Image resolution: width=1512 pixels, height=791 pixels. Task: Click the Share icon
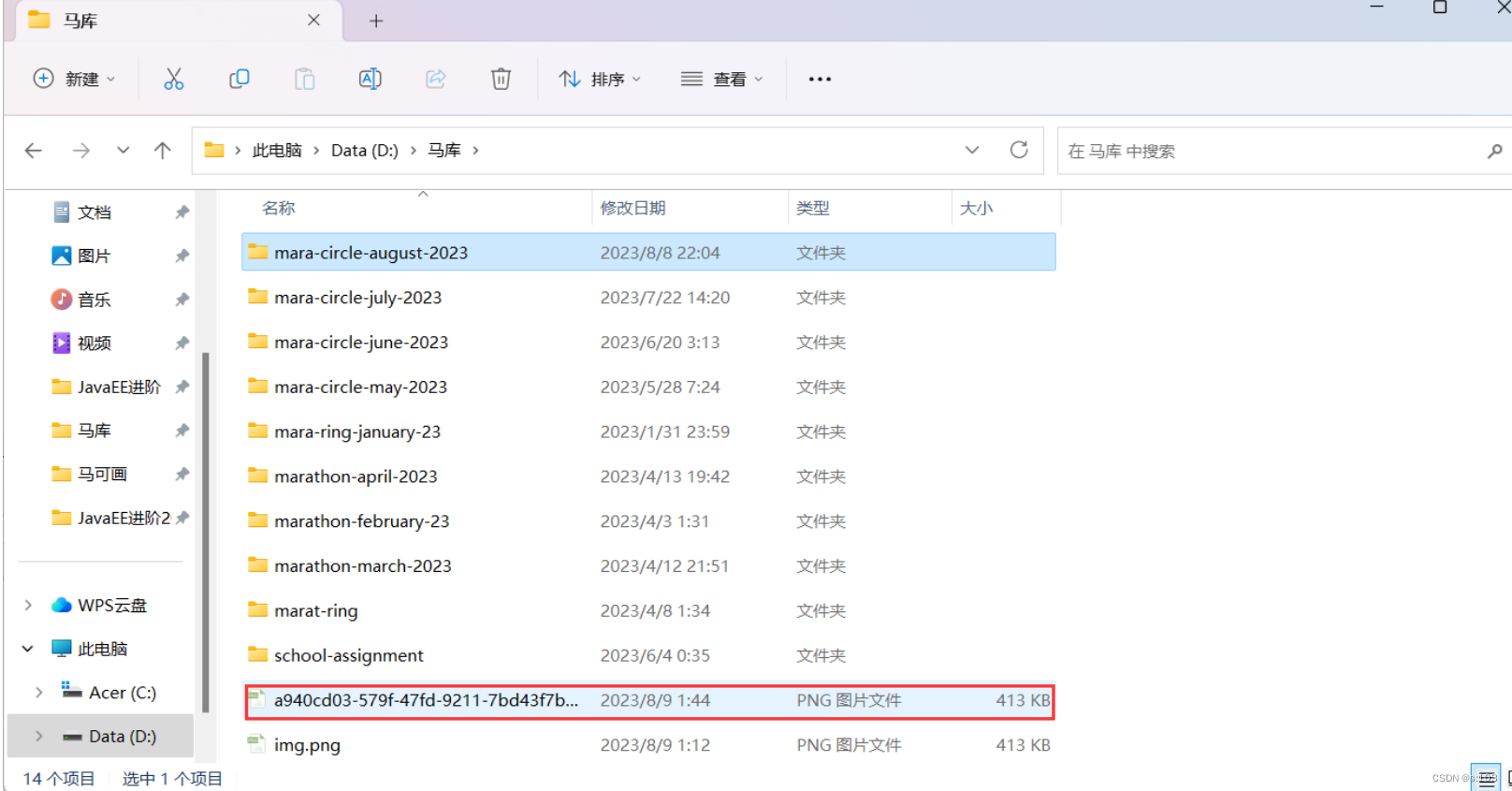(436, 79)
